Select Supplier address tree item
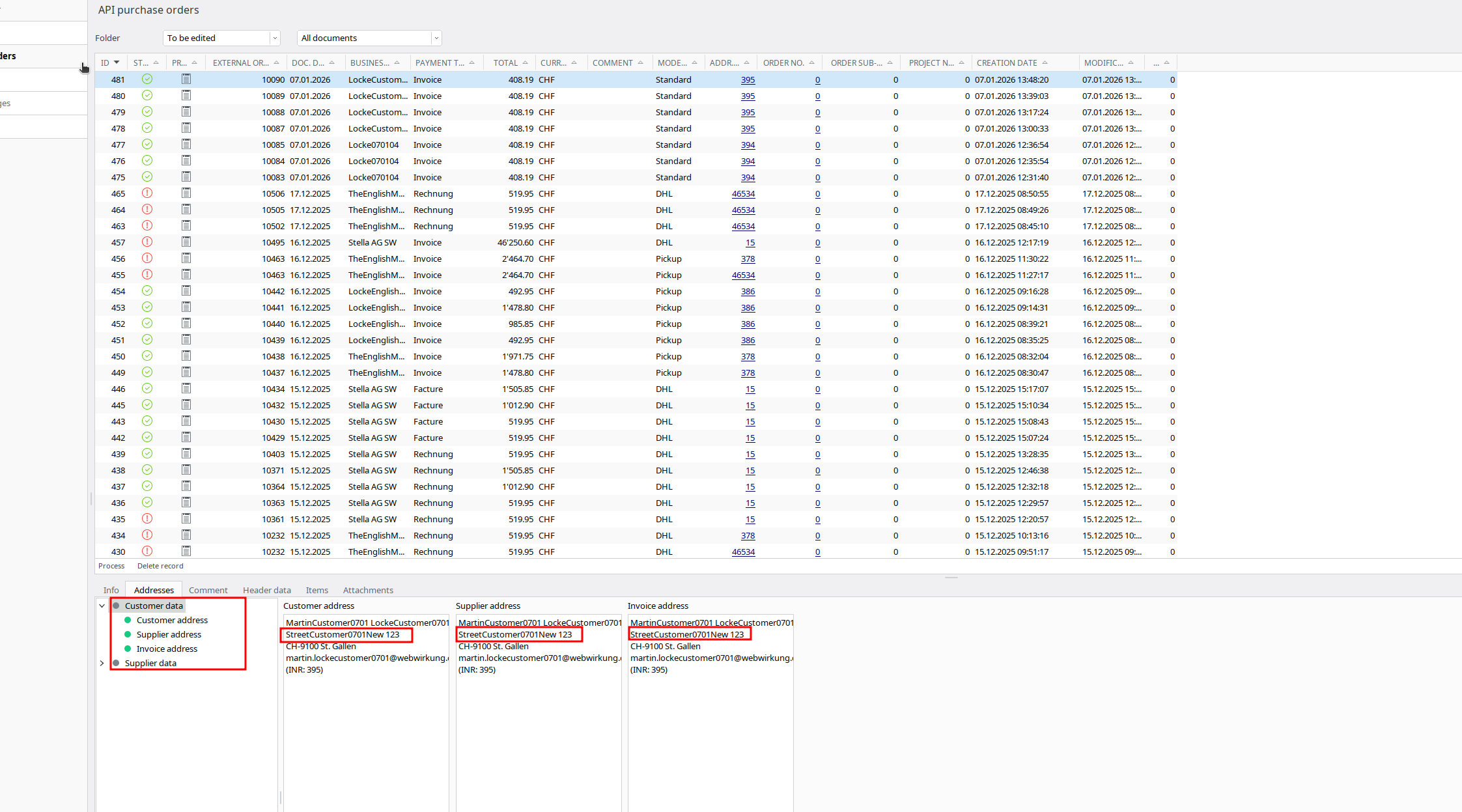 click(169, 634)
